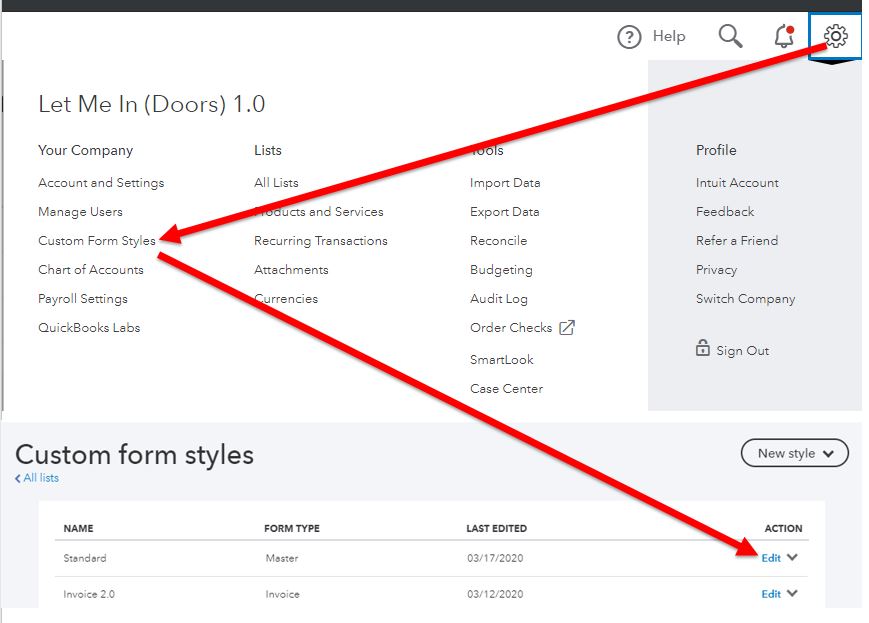Click the notifications bell icon
Image resolution: width=869 pixels, height=623 pixels.
point(784,36)
